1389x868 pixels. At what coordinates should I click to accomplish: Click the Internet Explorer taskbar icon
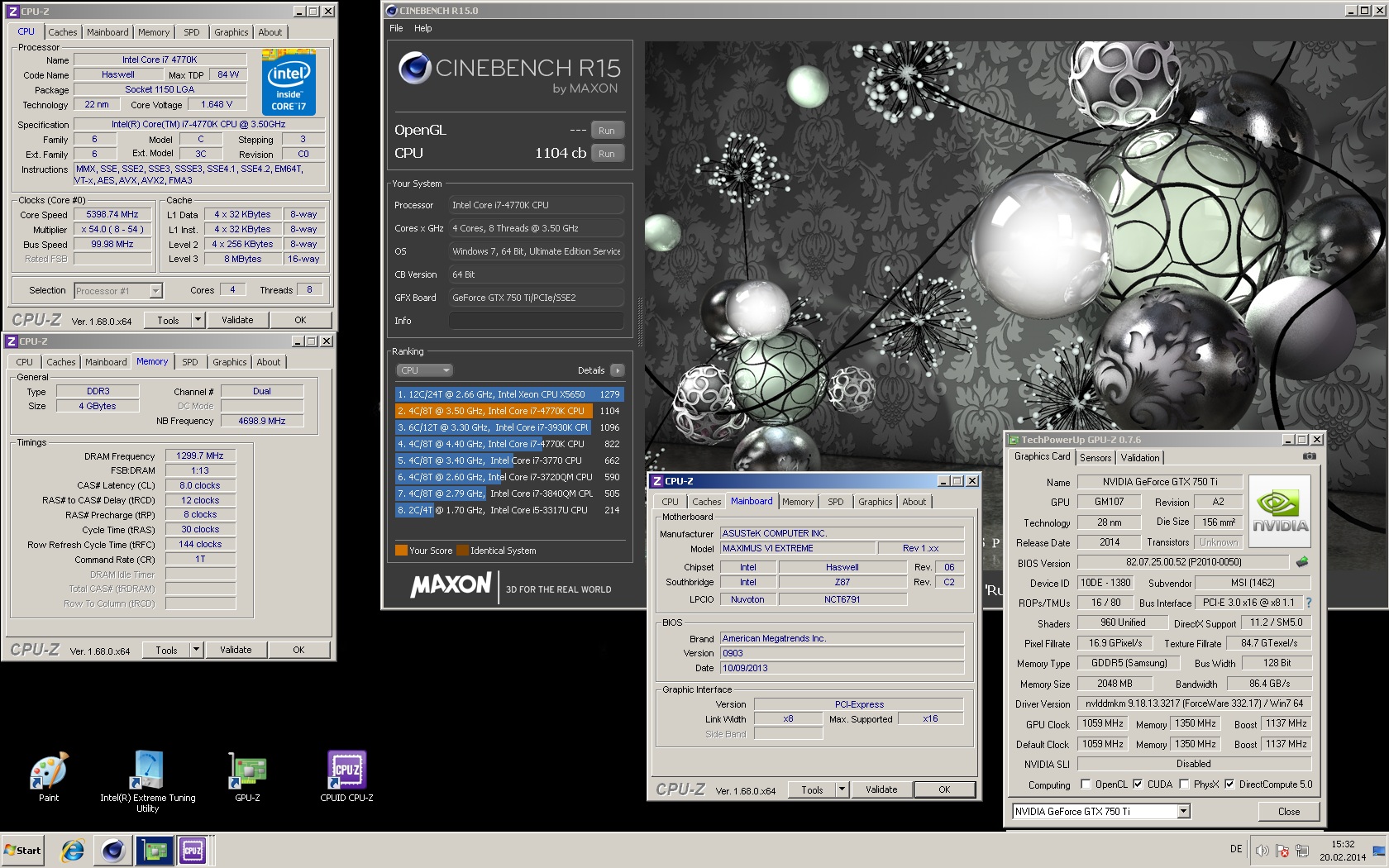click(73, 850)
